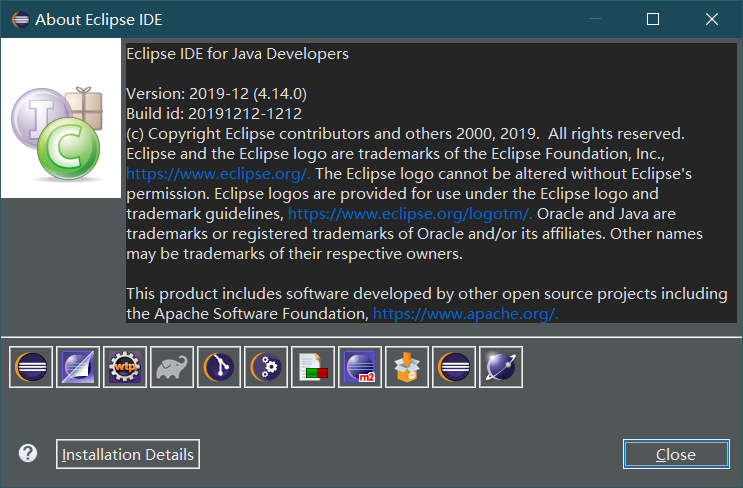Follow the eclipse.org/logotm/ guidelines link
Screen dimensions: 743x488
pos(410,214)
